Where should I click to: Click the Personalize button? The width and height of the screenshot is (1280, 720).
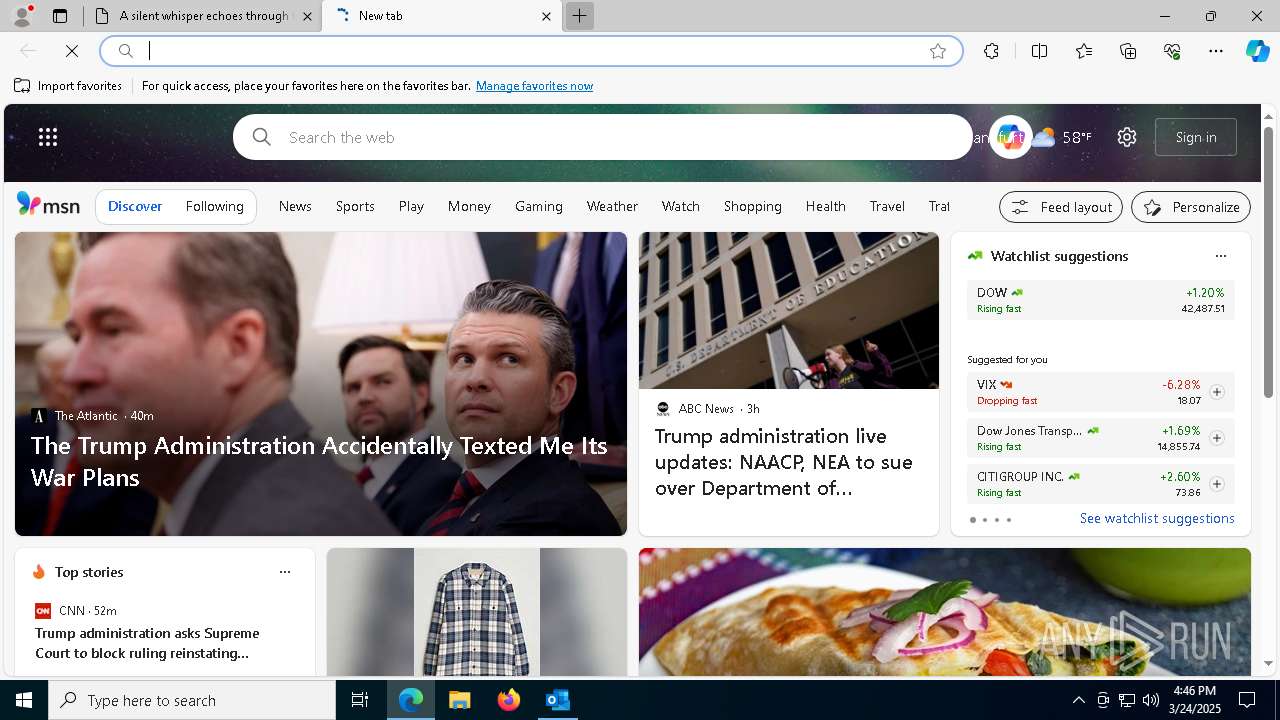[x=1191, y=207]
